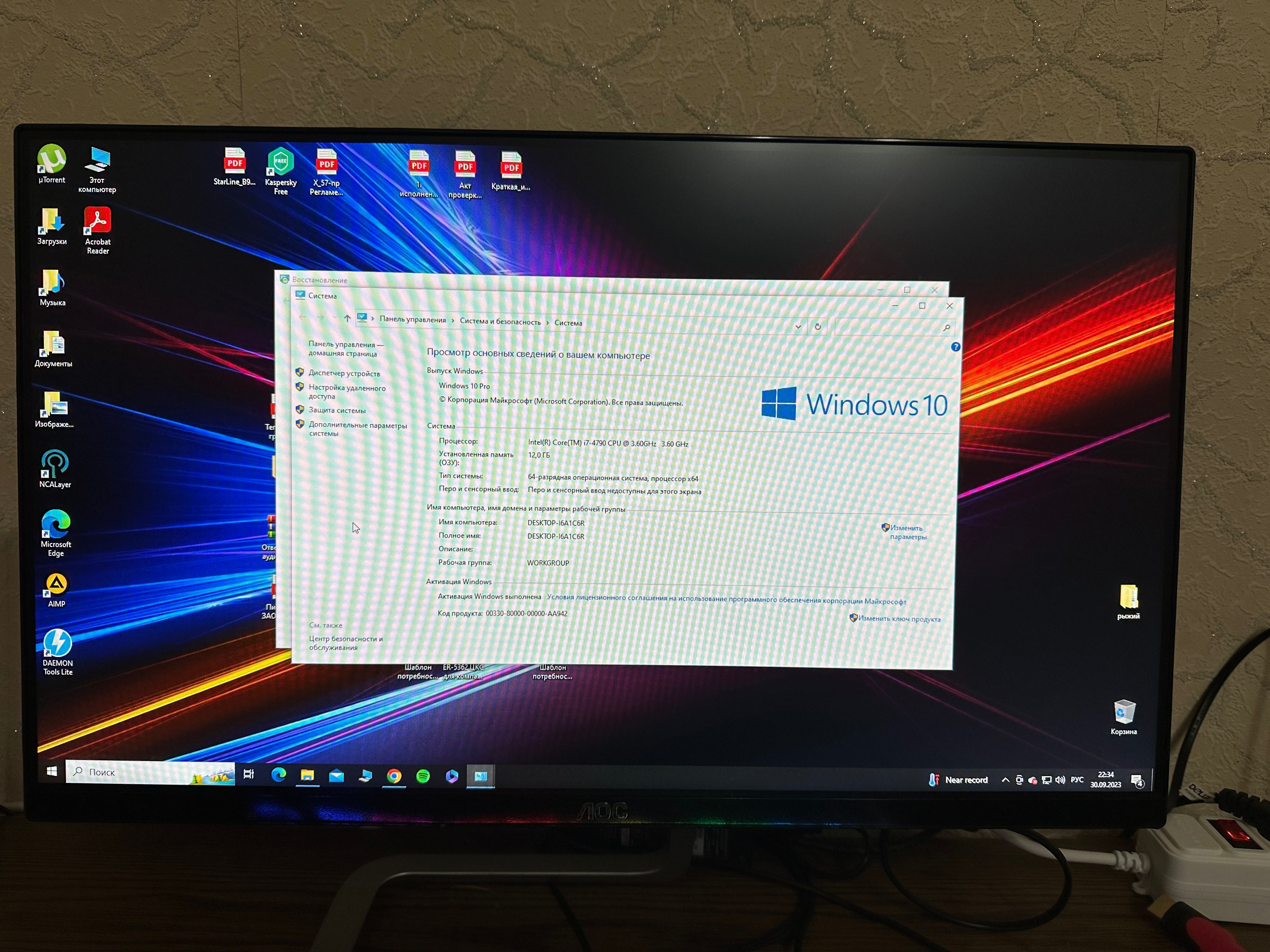Viewport: 1270px width, 952px height.
Task: Click in the taskbar Поиск search box
Action: coord(151,773)
